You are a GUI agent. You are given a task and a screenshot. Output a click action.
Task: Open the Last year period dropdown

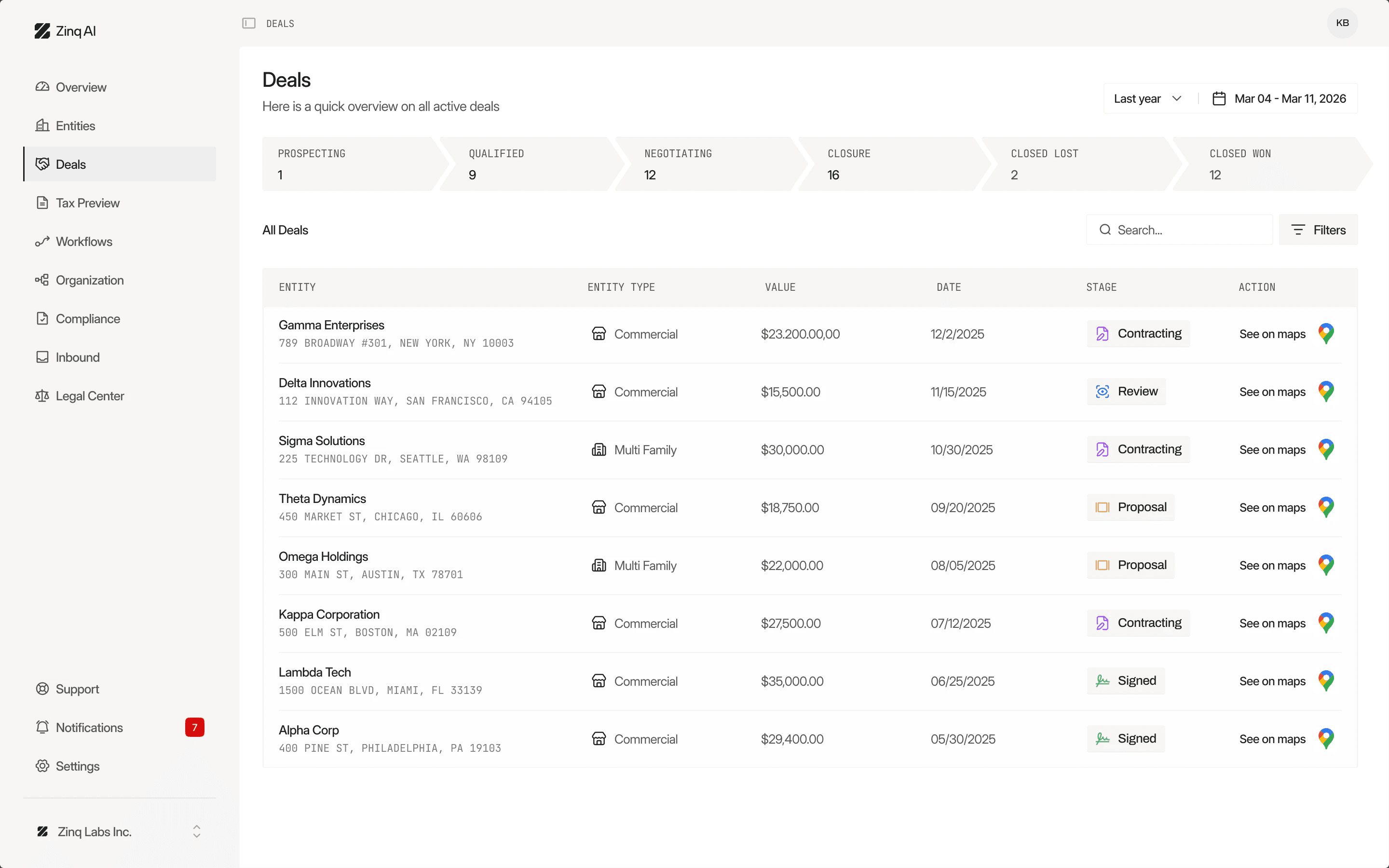[1148, 99]
